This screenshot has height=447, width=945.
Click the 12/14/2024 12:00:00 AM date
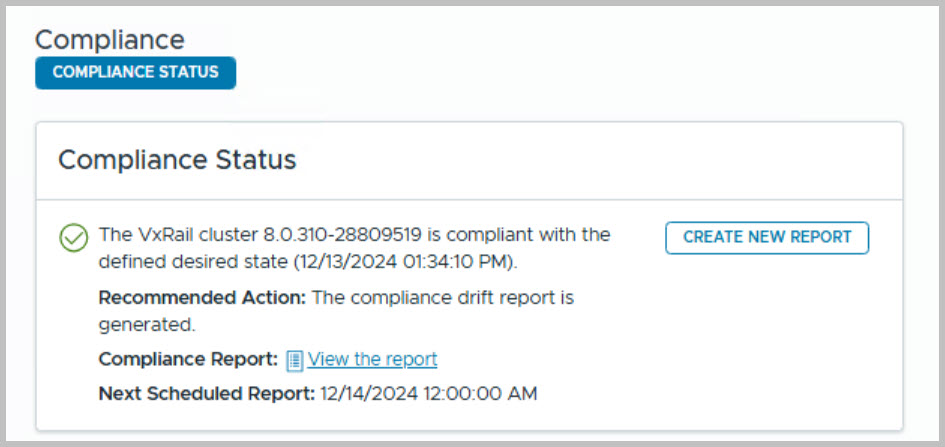[429, 393]
